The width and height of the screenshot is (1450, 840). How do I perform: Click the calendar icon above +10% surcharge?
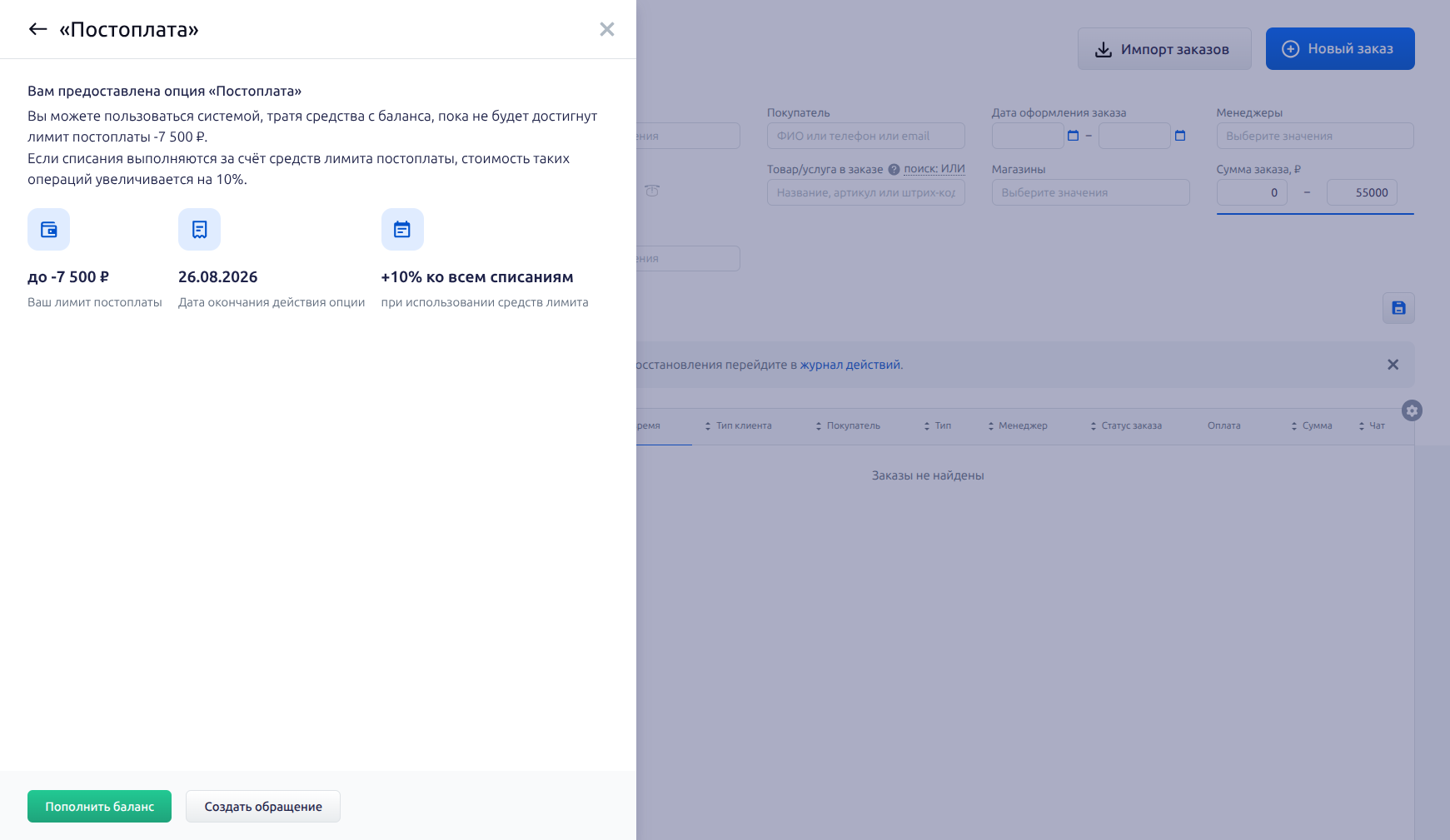[402, 230]
